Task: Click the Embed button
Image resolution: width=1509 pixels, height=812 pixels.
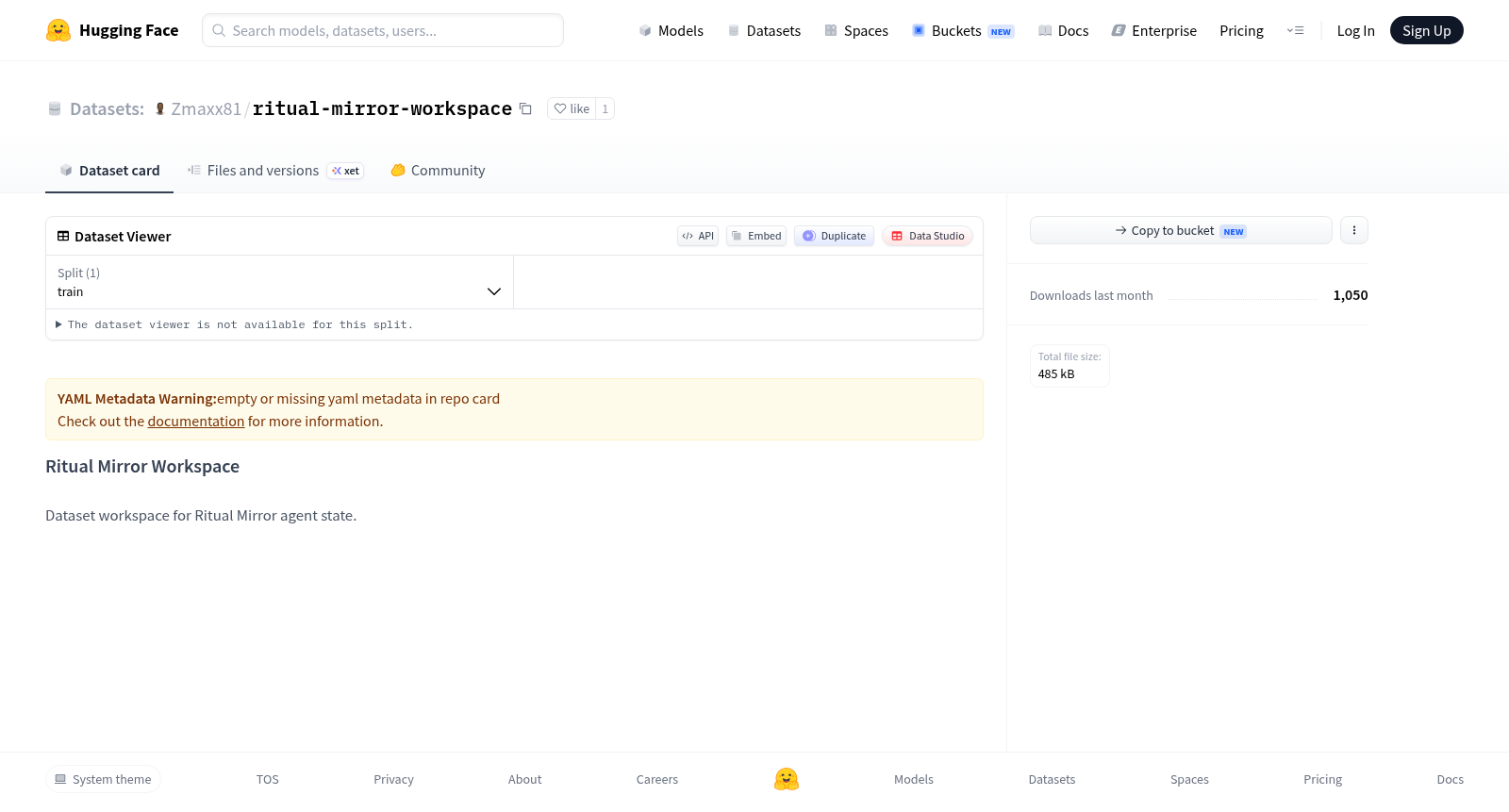Action: point(756,236)
